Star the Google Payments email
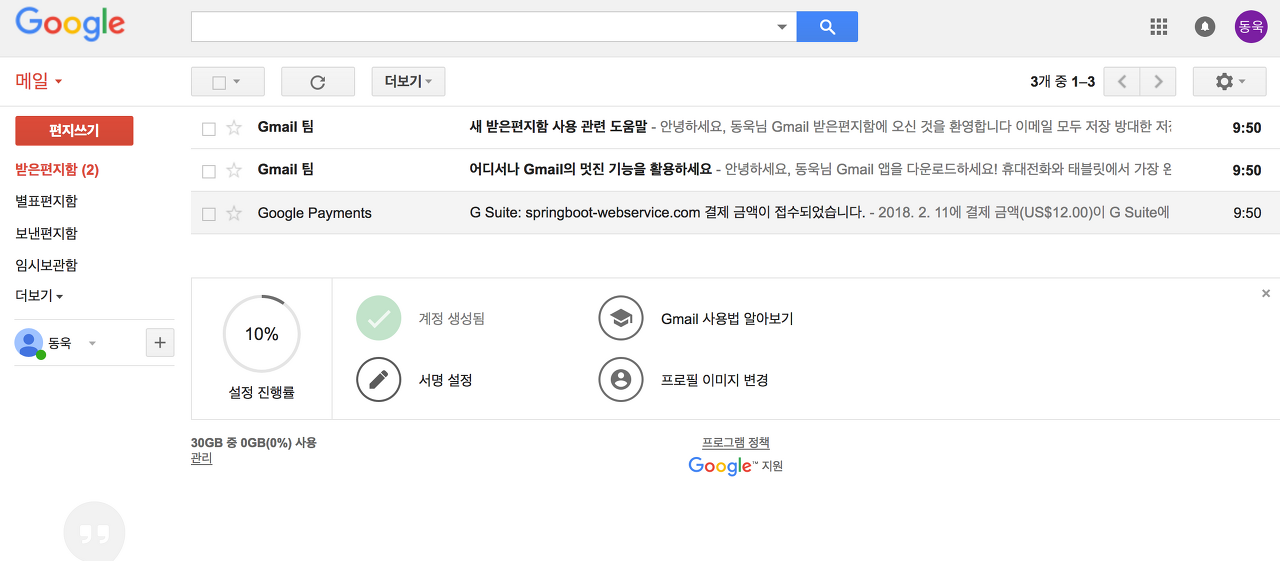 coord(234,213)
